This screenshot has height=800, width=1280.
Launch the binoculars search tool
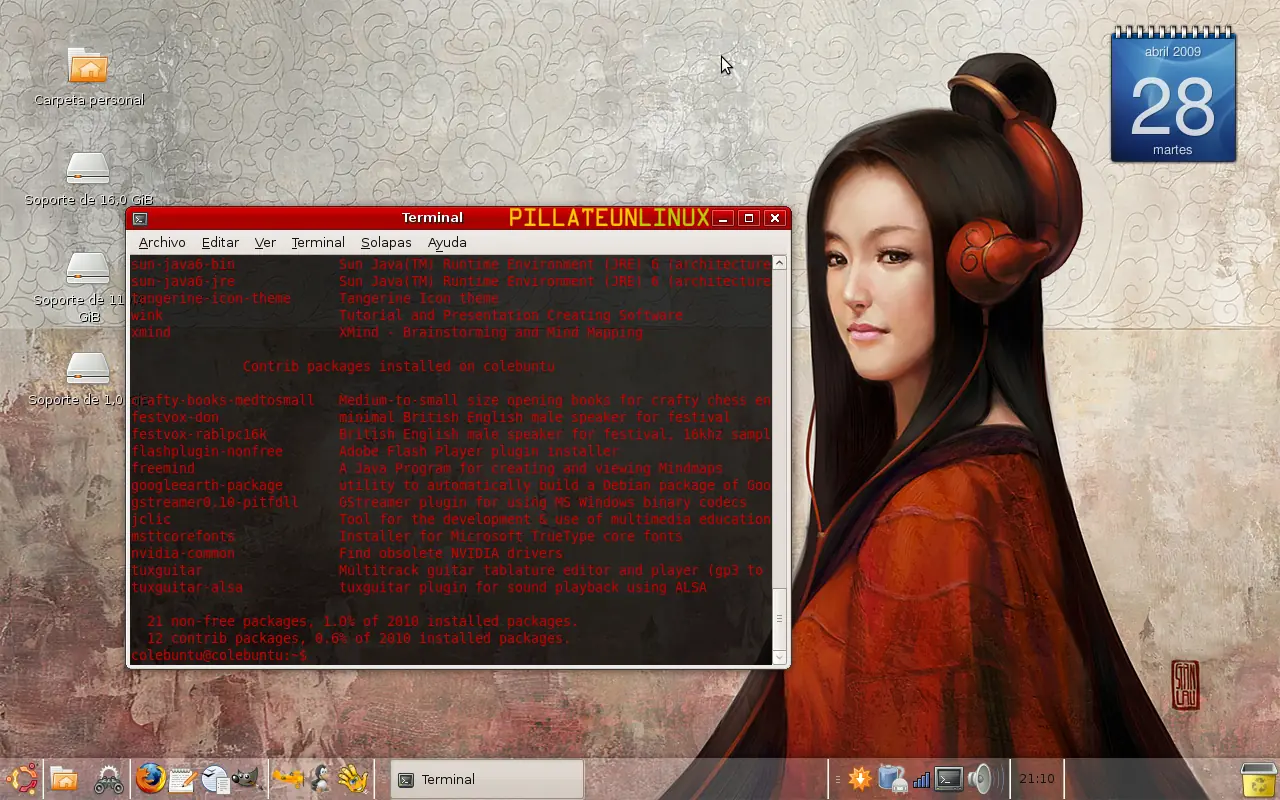108,779
